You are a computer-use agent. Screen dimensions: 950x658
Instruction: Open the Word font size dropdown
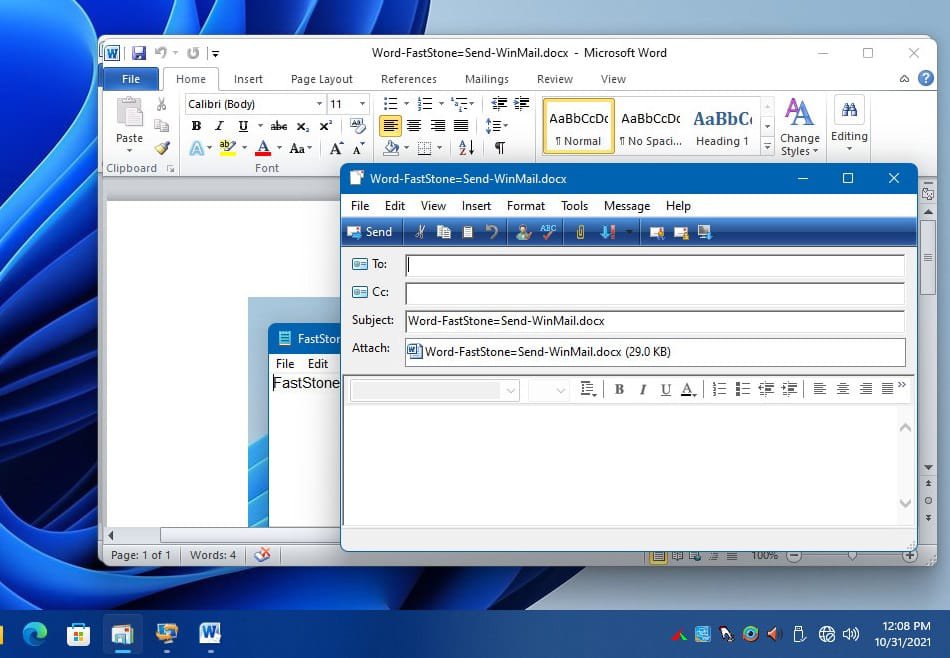coord(362,104)
